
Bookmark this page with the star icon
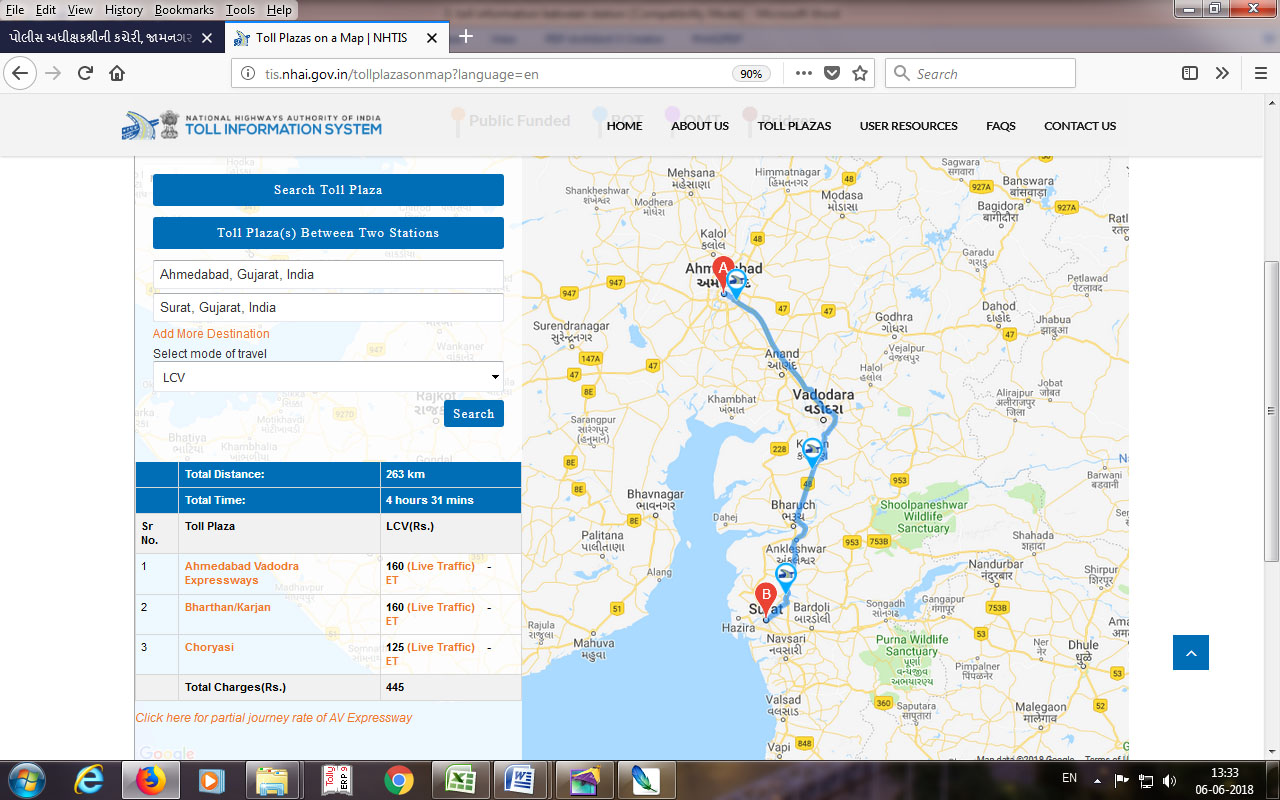point(859,73)
